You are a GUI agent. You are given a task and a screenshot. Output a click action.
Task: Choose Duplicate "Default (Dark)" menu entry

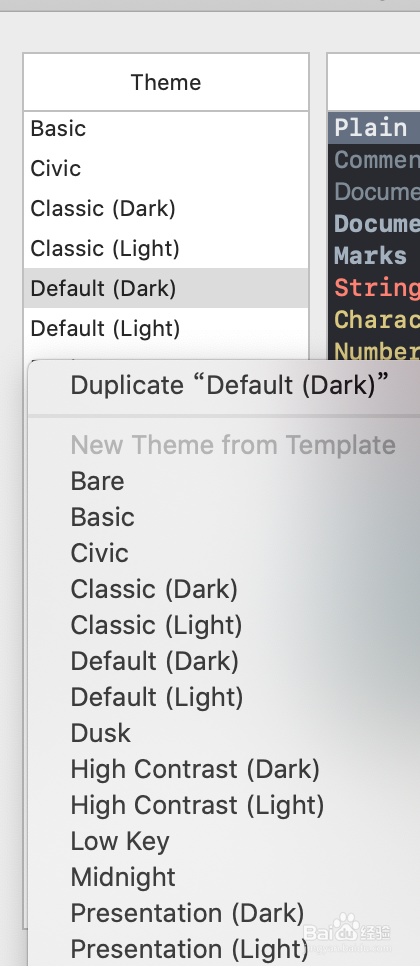coord(230,385)
